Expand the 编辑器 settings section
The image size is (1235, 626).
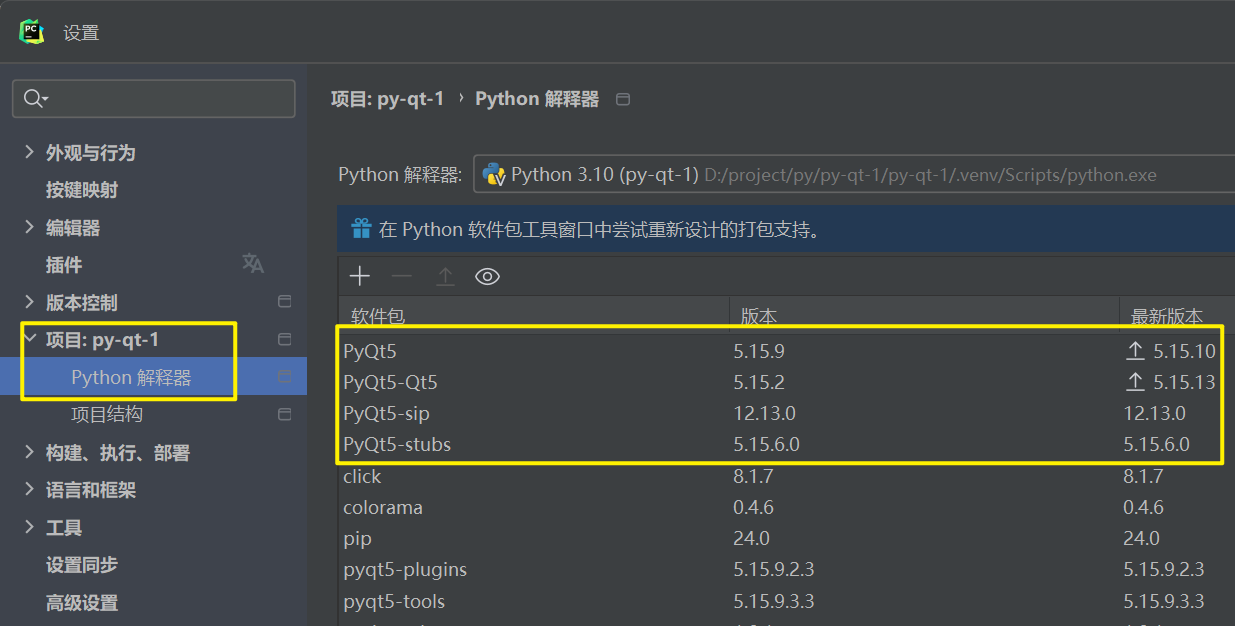pyautogui.click(x=29, y=227)
